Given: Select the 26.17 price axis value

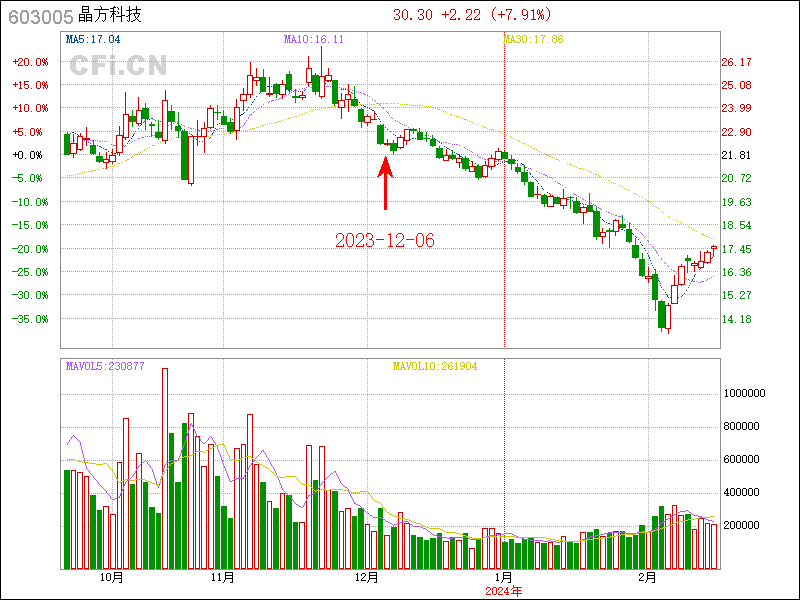Looking at the screenshot, I should [x=736, y=62].
